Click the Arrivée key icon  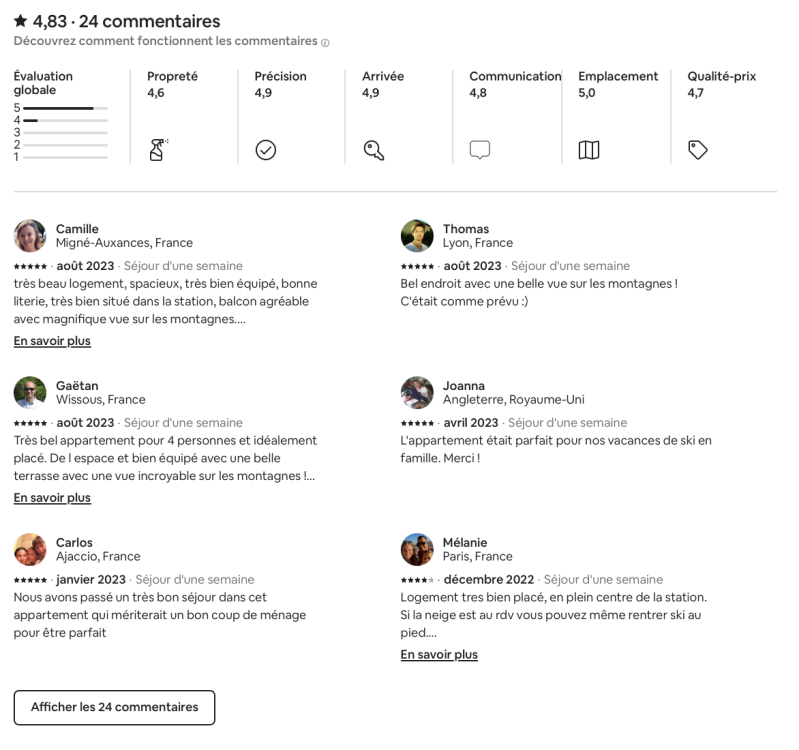pos(373,150)
